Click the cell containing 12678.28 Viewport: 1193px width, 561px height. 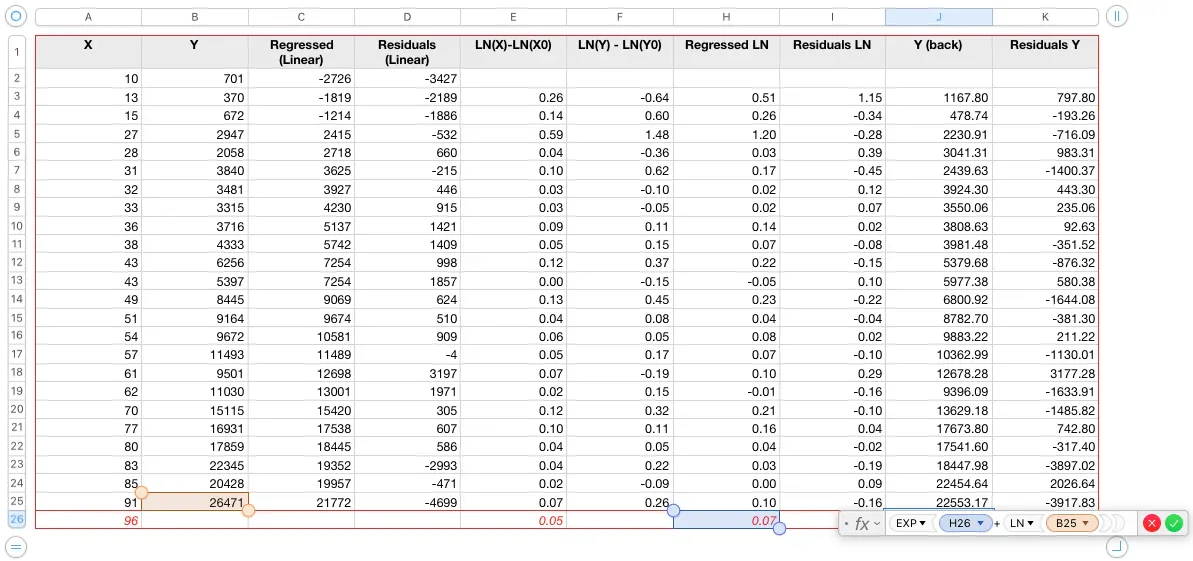(x=939, y=373)
